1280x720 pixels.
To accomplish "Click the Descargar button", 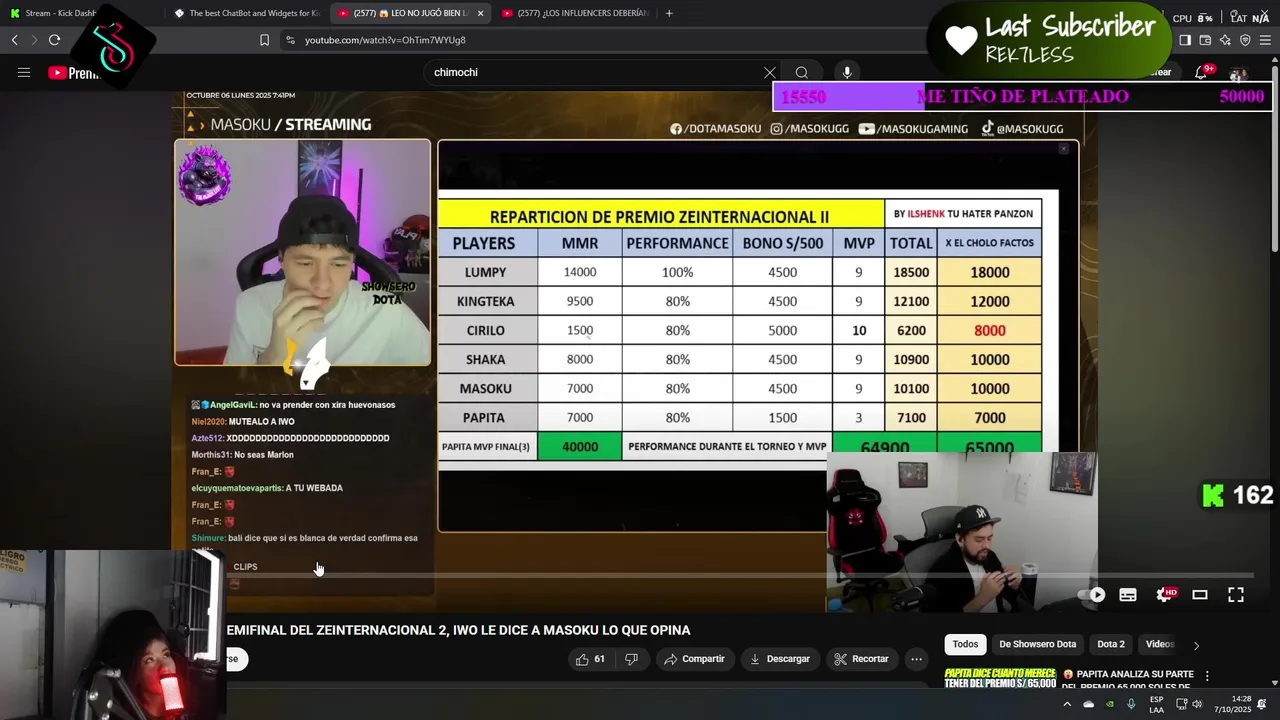I will [779, 659].
